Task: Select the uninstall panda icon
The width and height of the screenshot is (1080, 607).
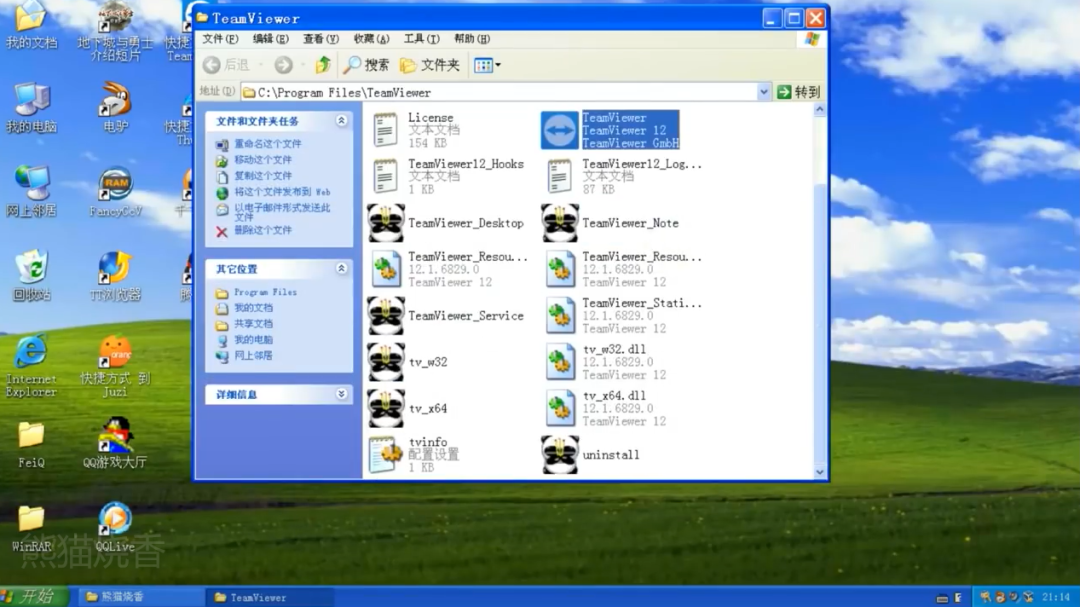Action: (x=559, y=455)
